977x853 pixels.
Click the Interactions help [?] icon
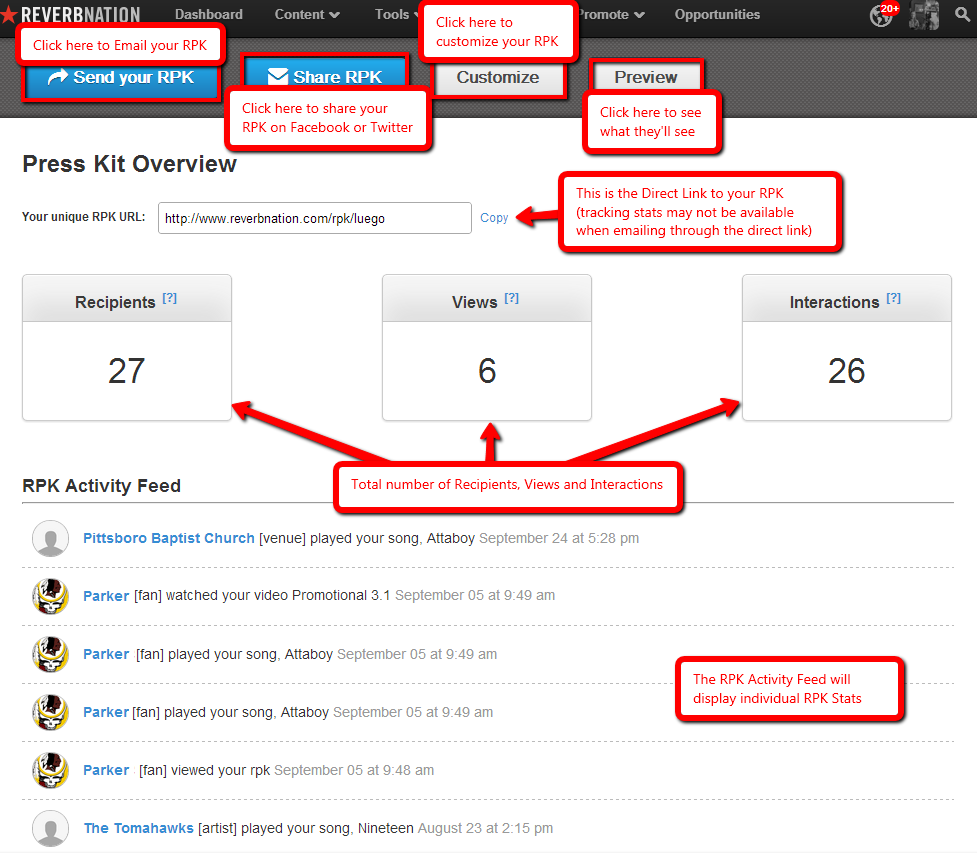894,298
